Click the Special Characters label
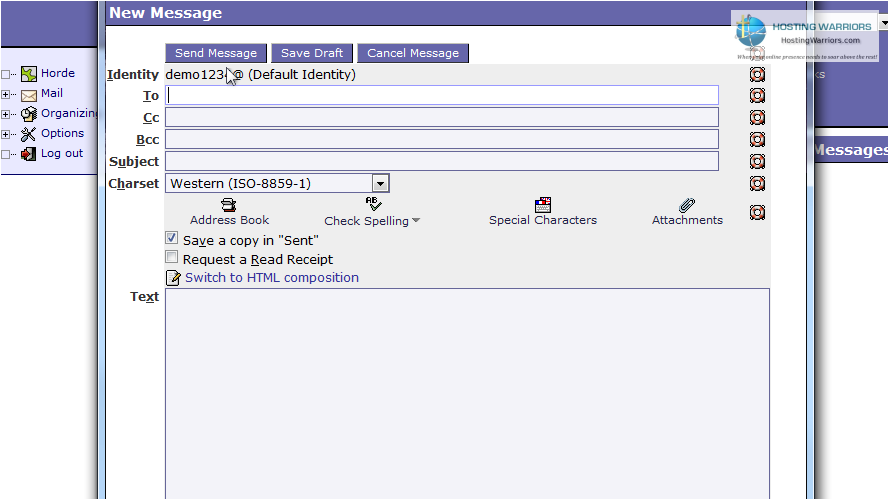The width and height of the screenshot is (889, 500). point(543,220)
